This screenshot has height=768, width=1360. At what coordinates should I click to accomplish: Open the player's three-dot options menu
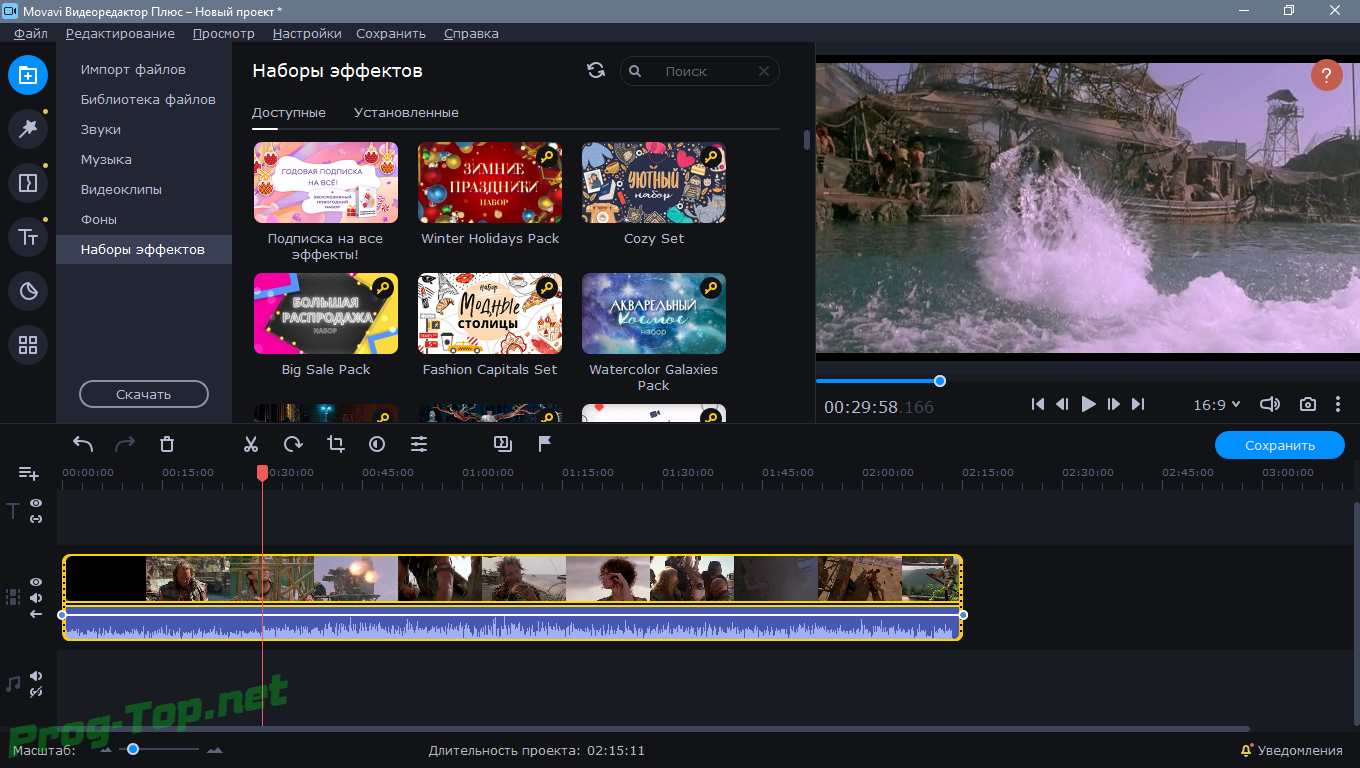[1338, 404]
